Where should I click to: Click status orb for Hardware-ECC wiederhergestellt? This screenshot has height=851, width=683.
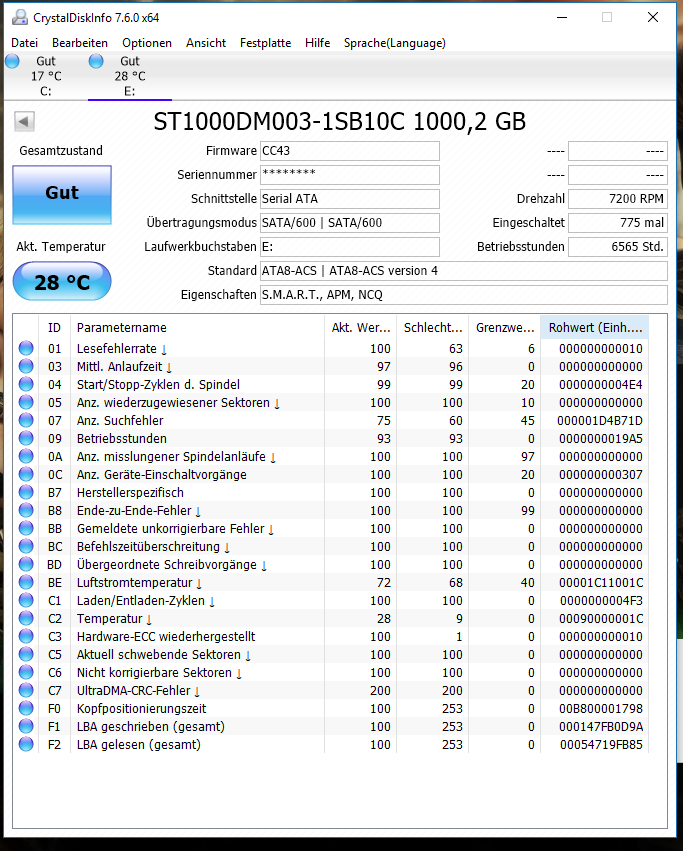click(26, 636)
